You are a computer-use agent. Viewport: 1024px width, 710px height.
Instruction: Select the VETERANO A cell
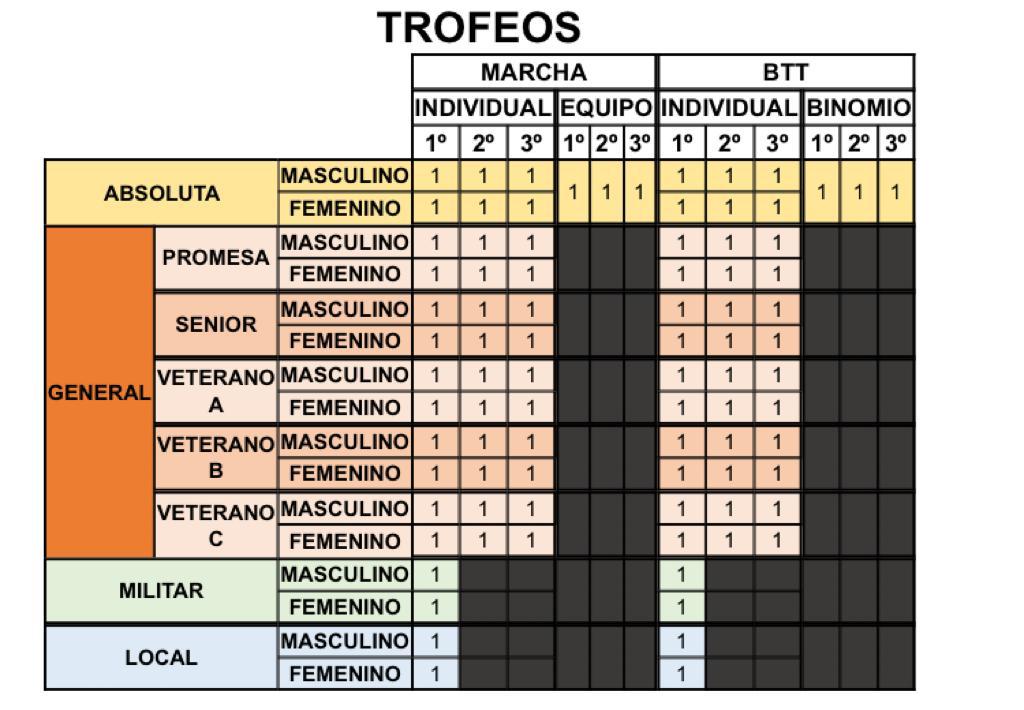216,391
